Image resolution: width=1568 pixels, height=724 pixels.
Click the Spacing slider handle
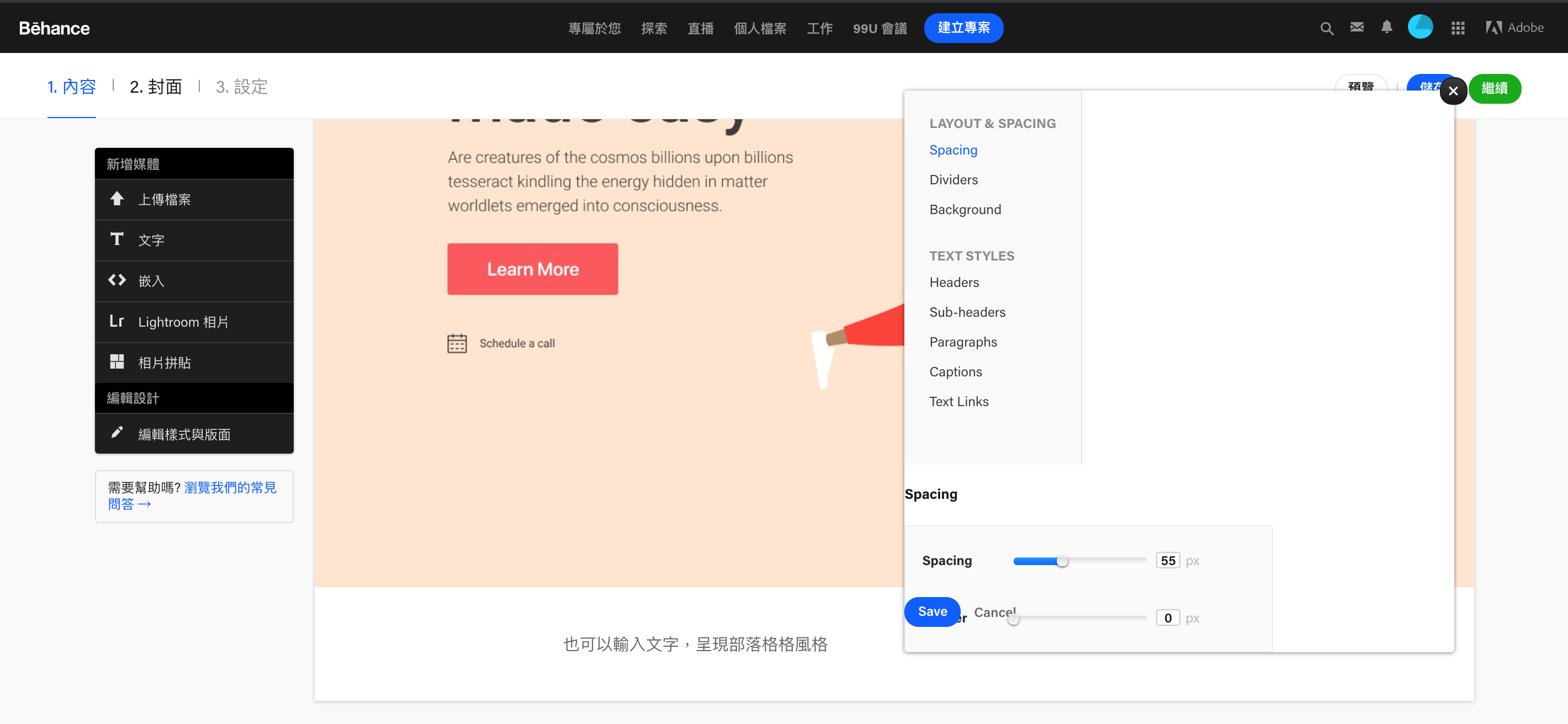pos(1062,561)
